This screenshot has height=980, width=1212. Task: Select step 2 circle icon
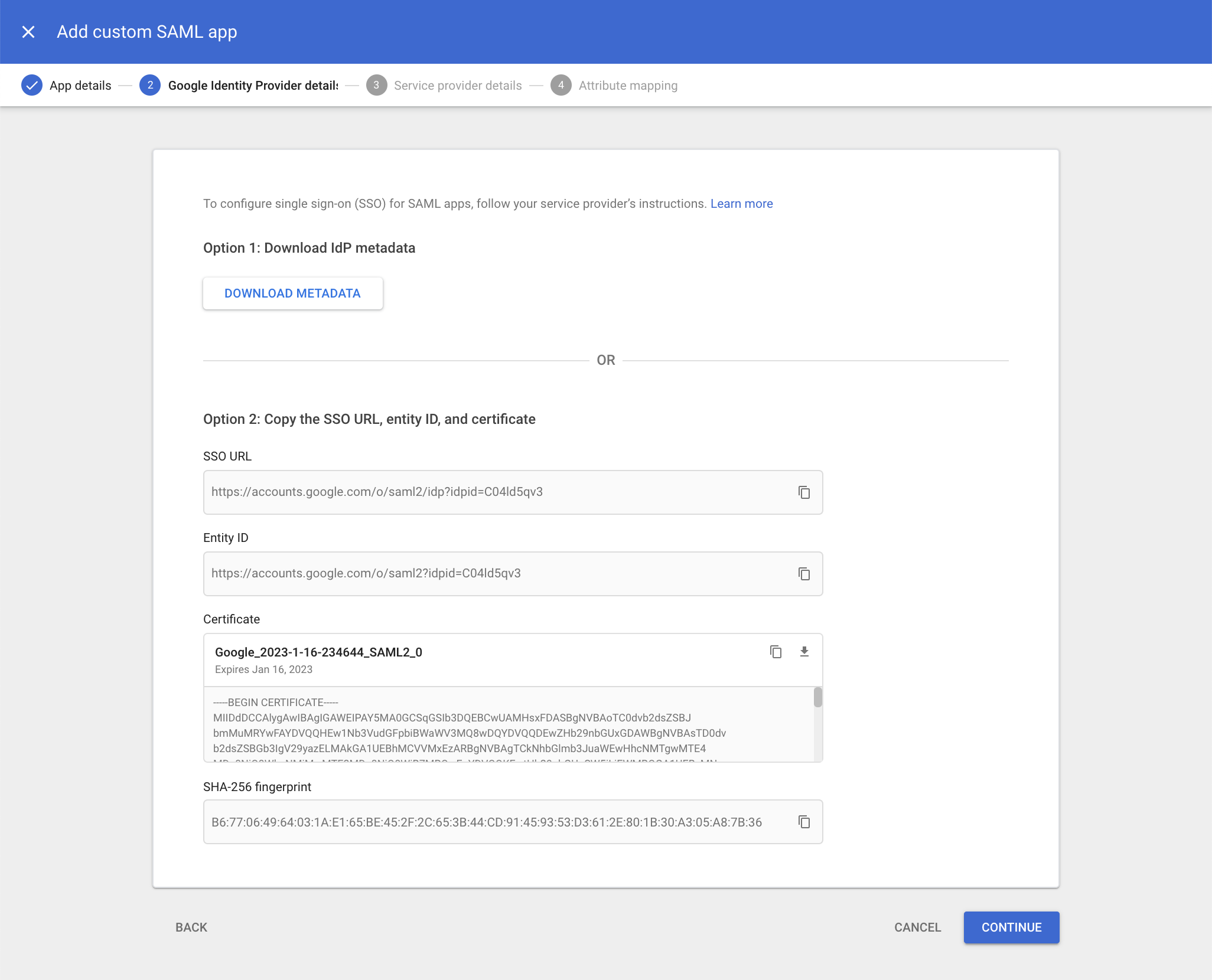(150, 86)
